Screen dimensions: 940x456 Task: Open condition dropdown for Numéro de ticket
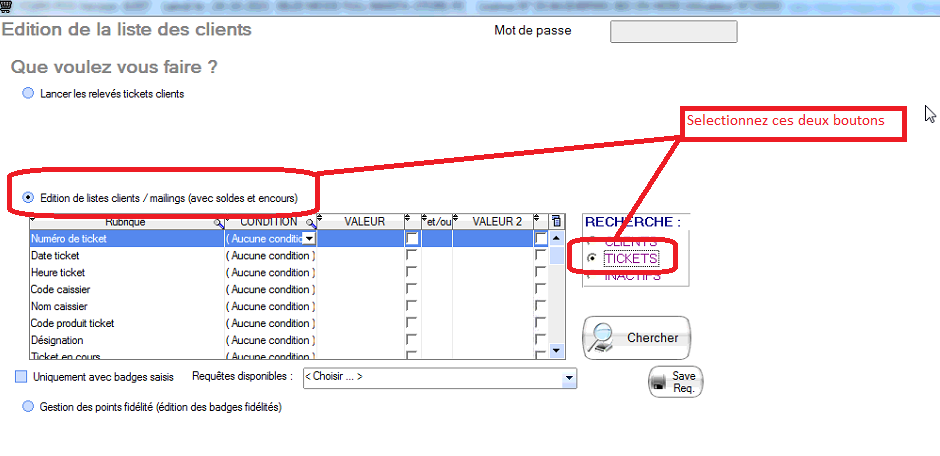click(x=309, y=239)
